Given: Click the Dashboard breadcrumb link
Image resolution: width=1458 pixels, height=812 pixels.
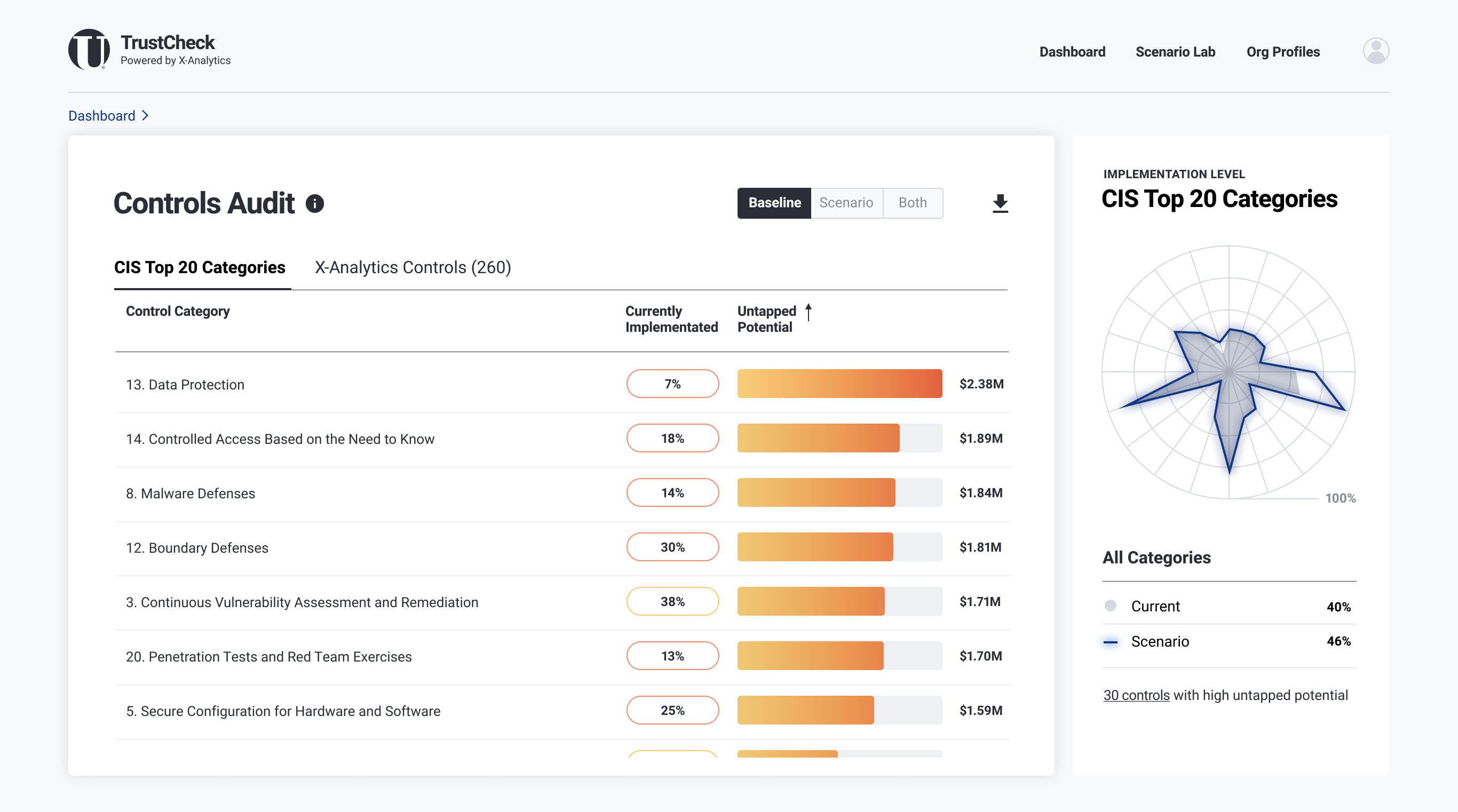Looking at the screenshot, I should click(102, 115).
